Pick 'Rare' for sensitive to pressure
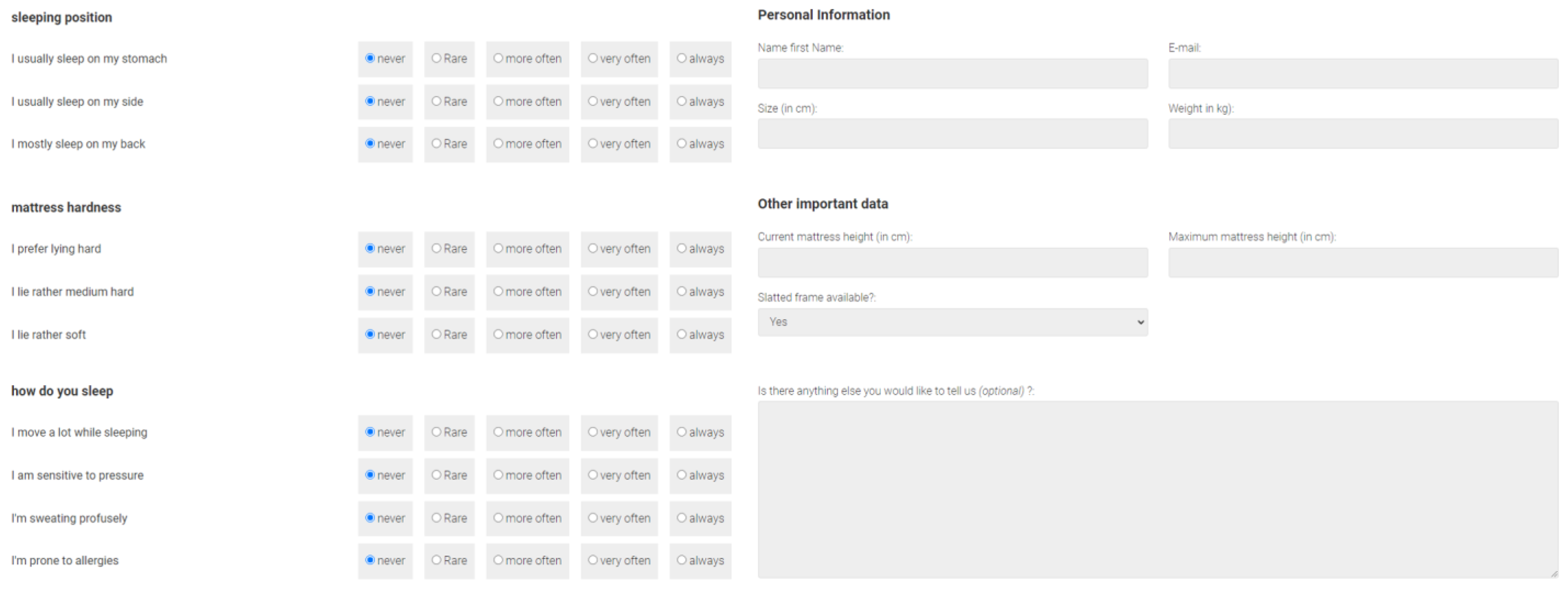This screenshot has width=1568, height=589. point(436,475)
